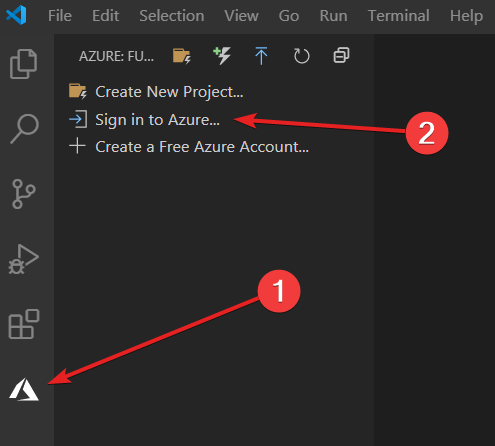Open the Selection menu

(172, 16)
